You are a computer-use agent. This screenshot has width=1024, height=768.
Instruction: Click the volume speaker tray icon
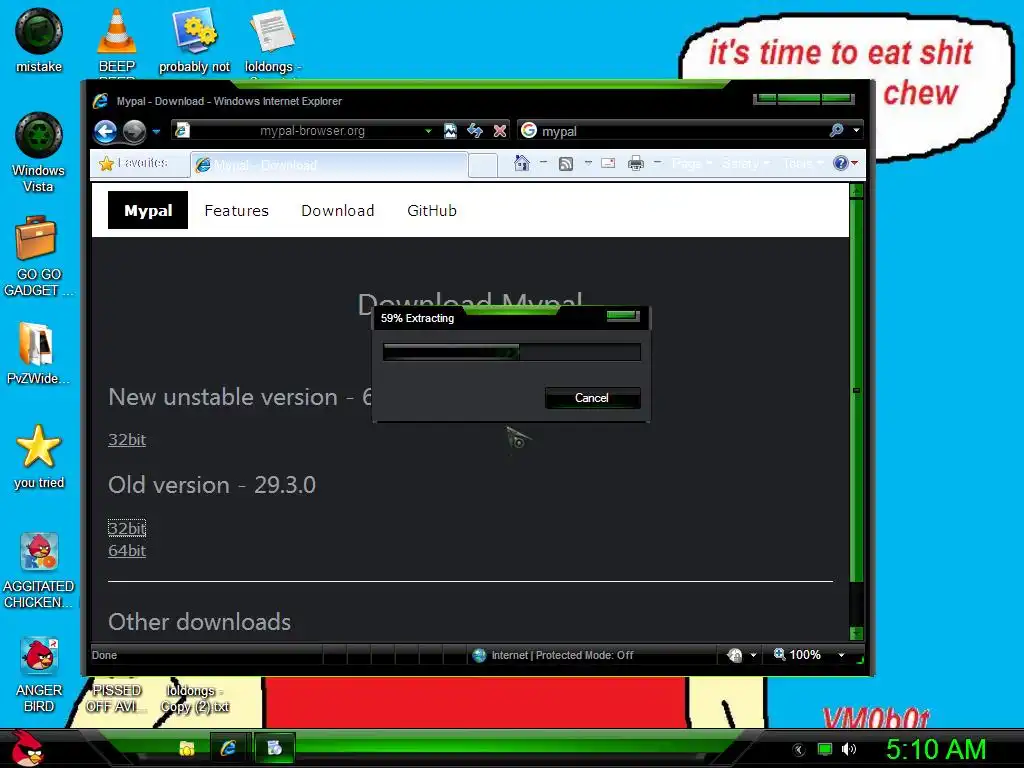tap(849, 749)
